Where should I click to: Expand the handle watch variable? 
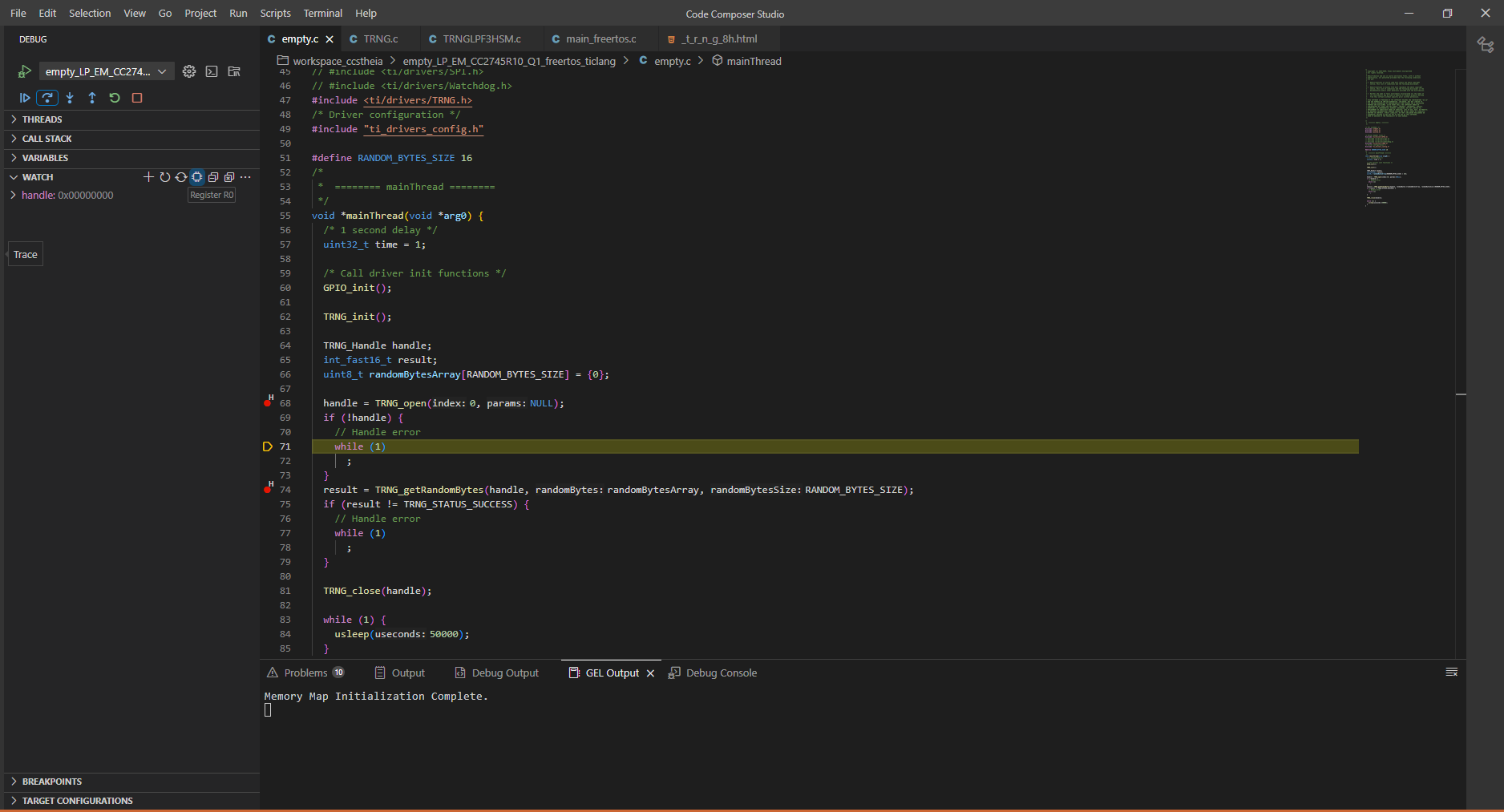pos(14,196)
